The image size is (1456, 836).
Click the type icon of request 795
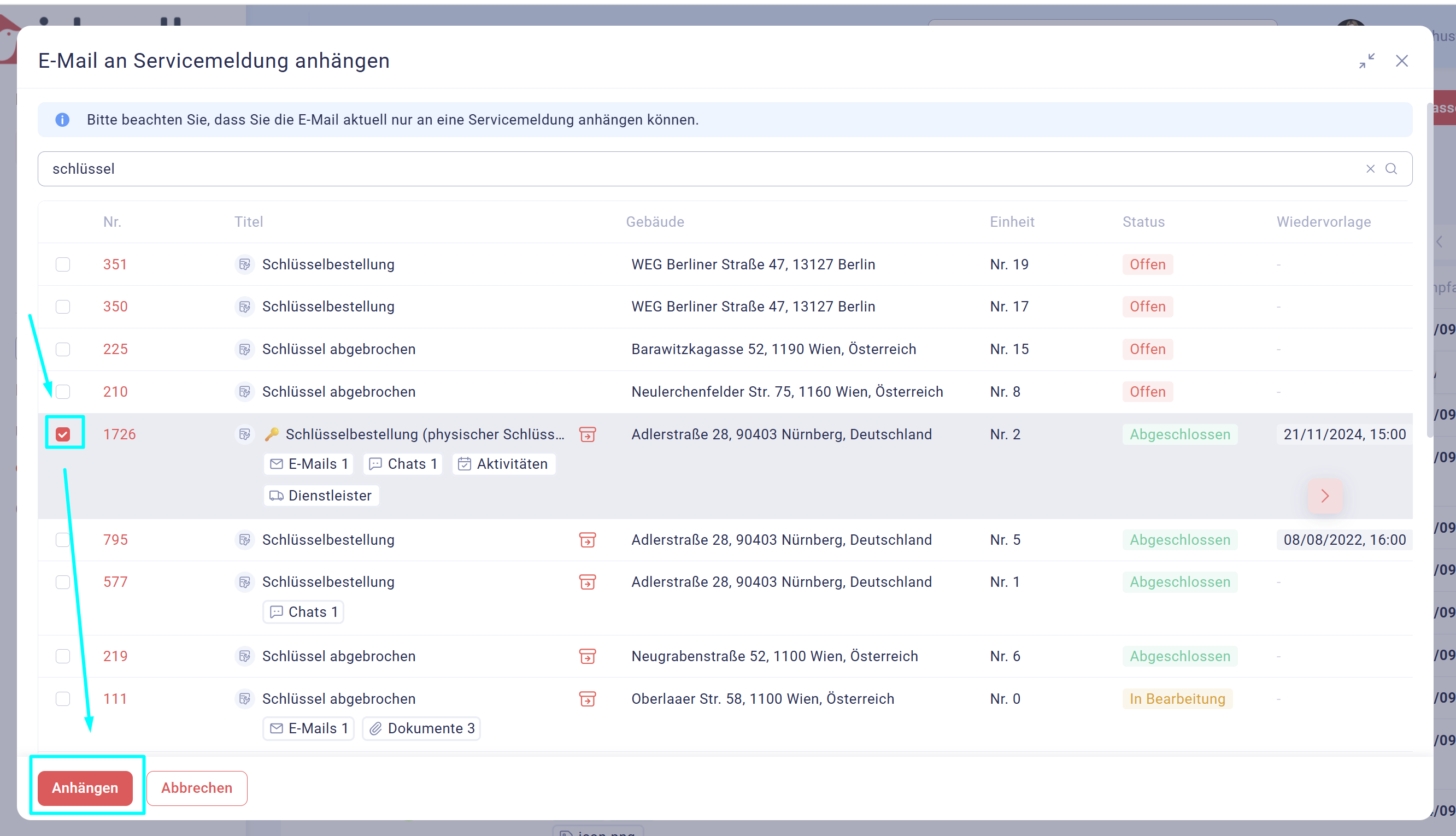245,540
